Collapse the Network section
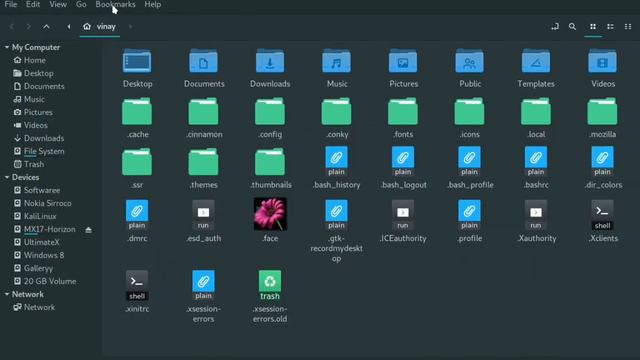This screenshot has width=640, height=360. [x=7, y=294]
